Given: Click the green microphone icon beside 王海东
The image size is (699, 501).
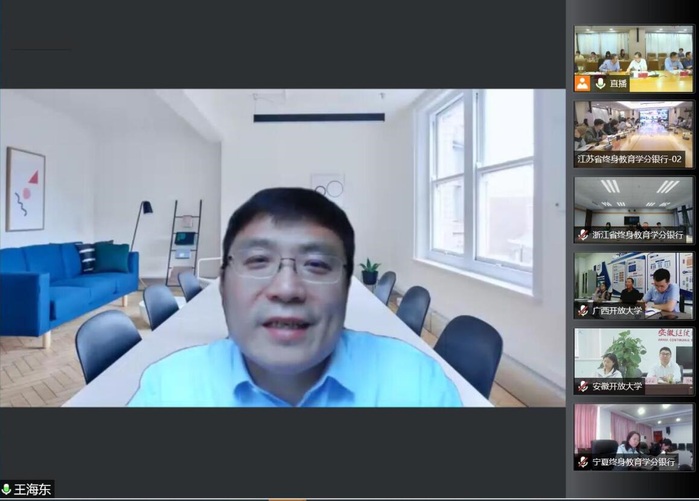Looking at the screenshot, I should [6, 490].
